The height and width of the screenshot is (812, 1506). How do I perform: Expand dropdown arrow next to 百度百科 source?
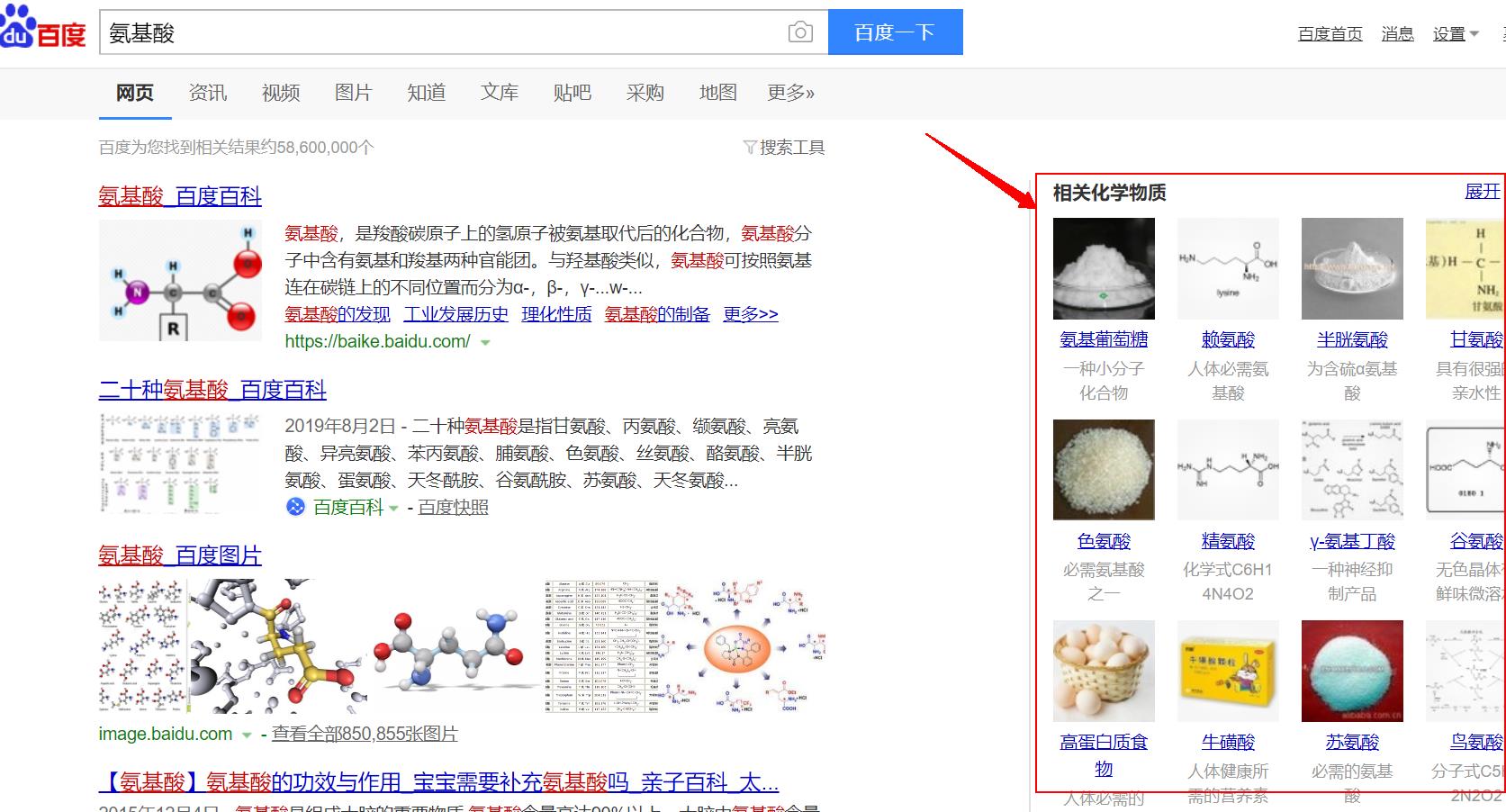pyautogui.click(x=393, y=509)
